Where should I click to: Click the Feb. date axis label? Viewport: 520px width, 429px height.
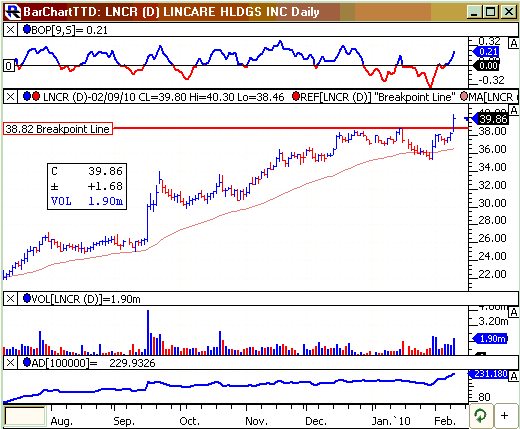click(445, 421)
